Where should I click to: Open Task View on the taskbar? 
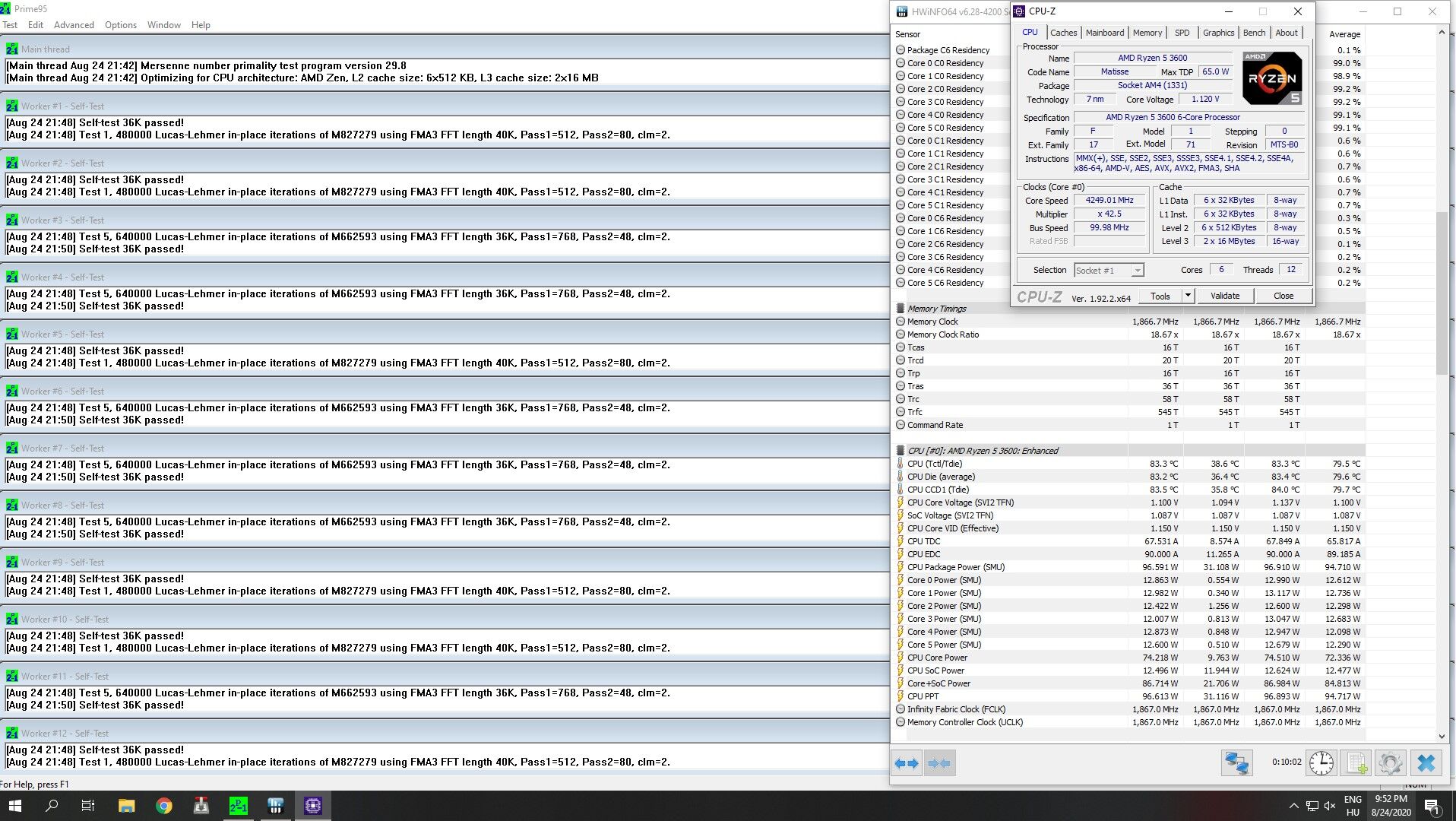tap(88, 806)
